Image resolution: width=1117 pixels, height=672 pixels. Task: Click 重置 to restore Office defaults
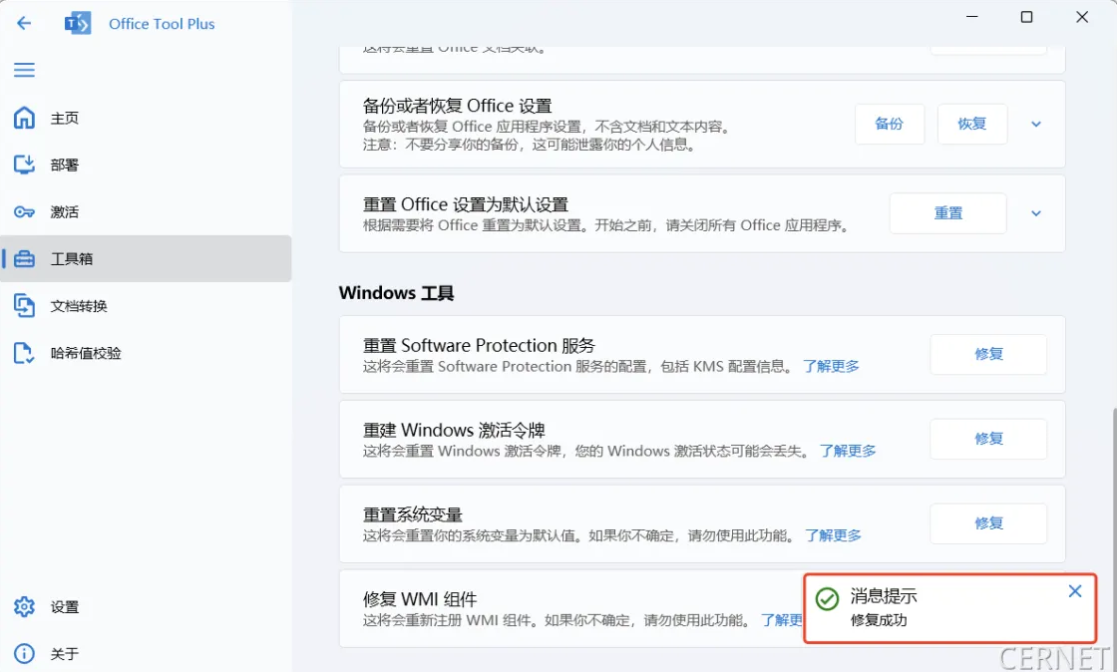pyautogui.click(x=947, y=213)
